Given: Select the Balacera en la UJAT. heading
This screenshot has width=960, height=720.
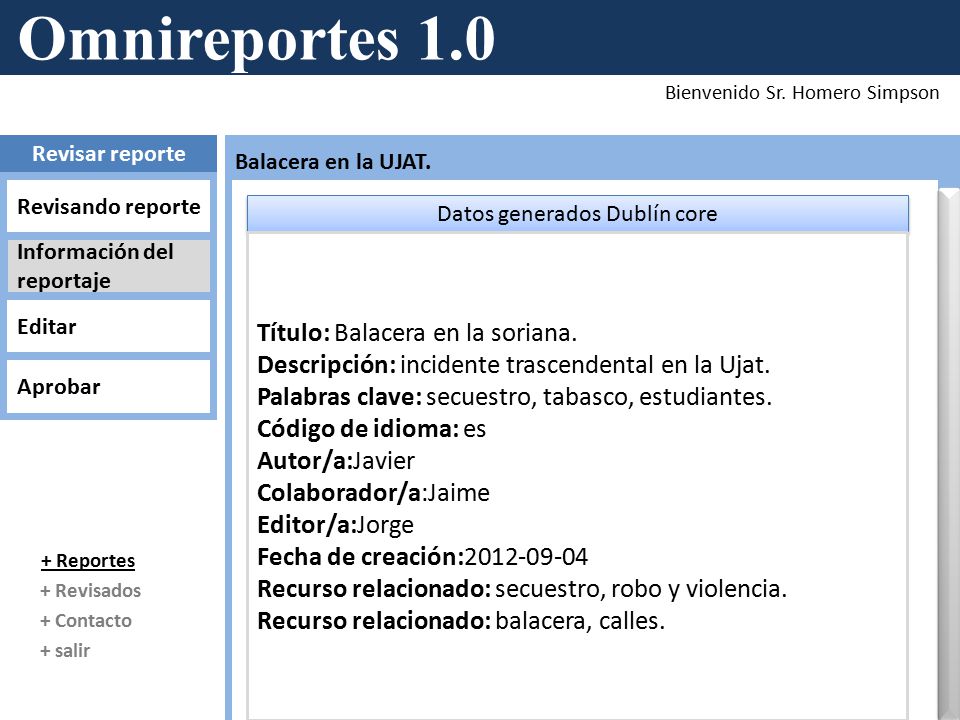Looking at the screenshot, I should 333,162.
